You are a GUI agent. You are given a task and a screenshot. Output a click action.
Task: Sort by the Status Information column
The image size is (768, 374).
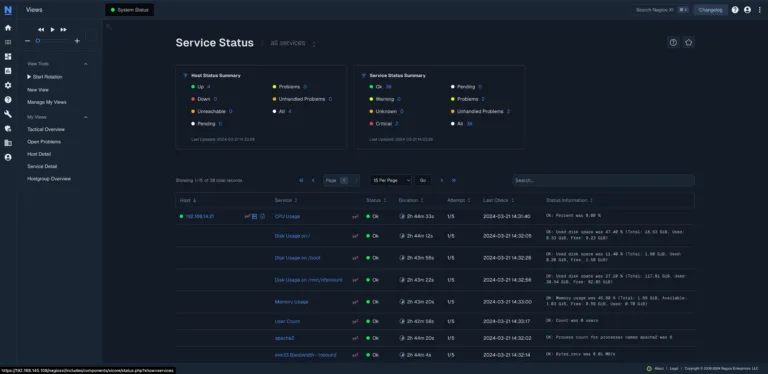point(570,201)
